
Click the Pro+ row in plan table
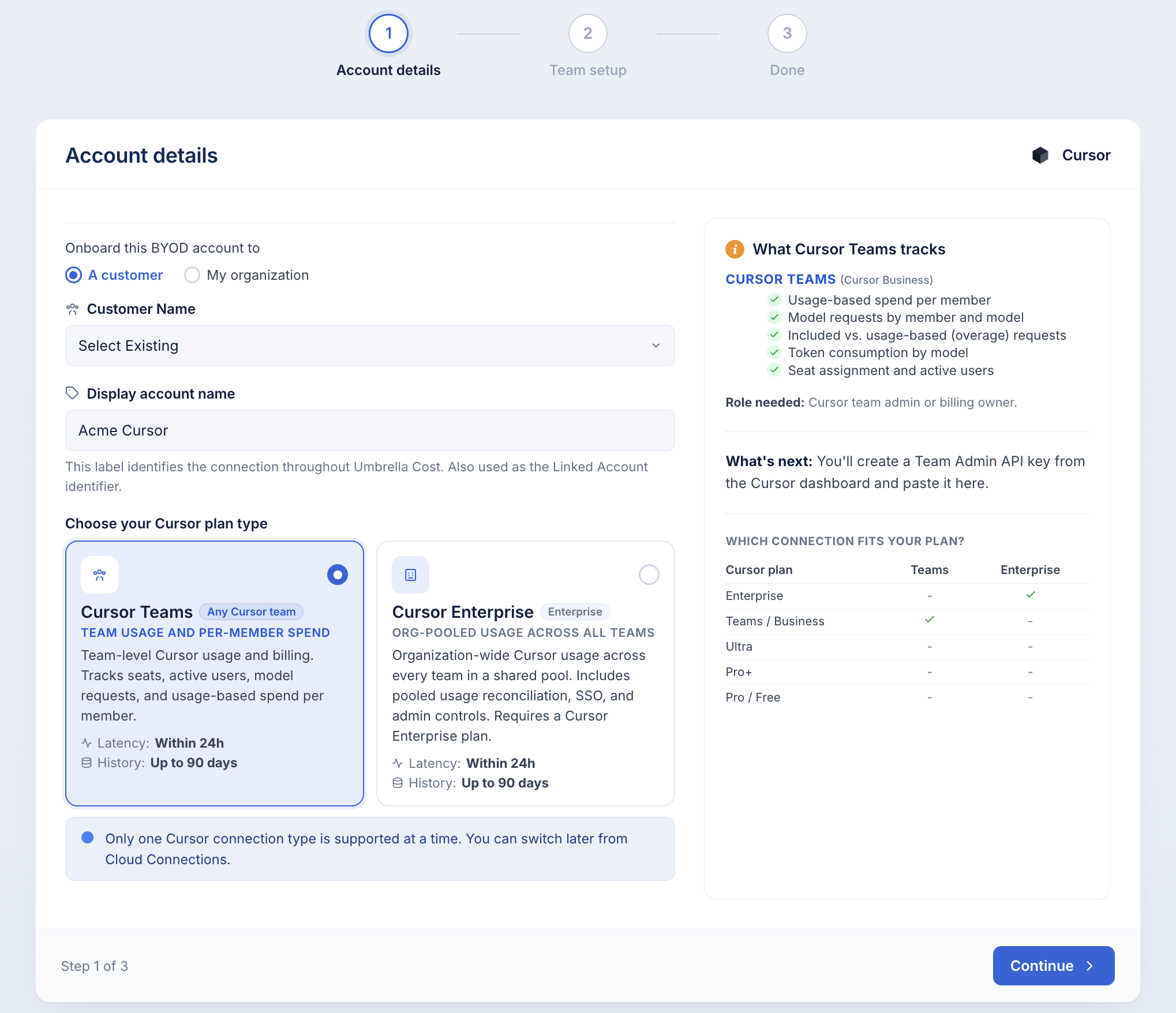[907, 672]
